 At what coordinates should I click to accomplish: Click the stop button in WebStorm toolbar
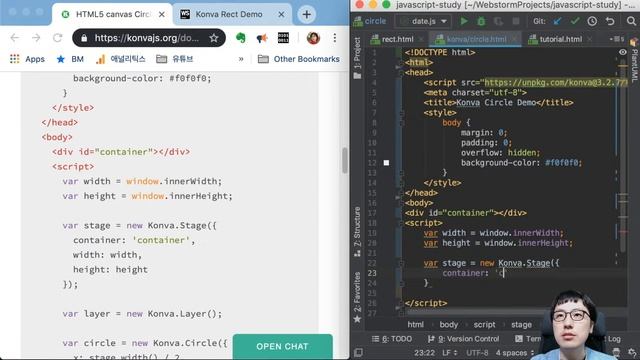[x=516, y=21]
